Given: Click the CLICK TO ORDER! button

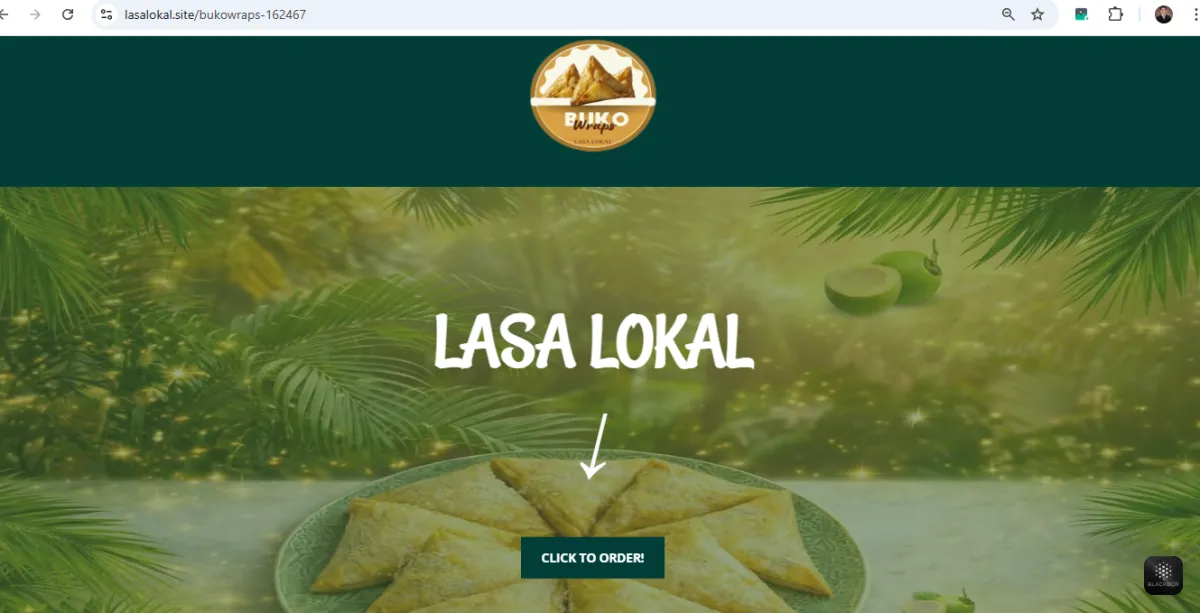Looking at the screenshot, I should click(x=592, y=558).
